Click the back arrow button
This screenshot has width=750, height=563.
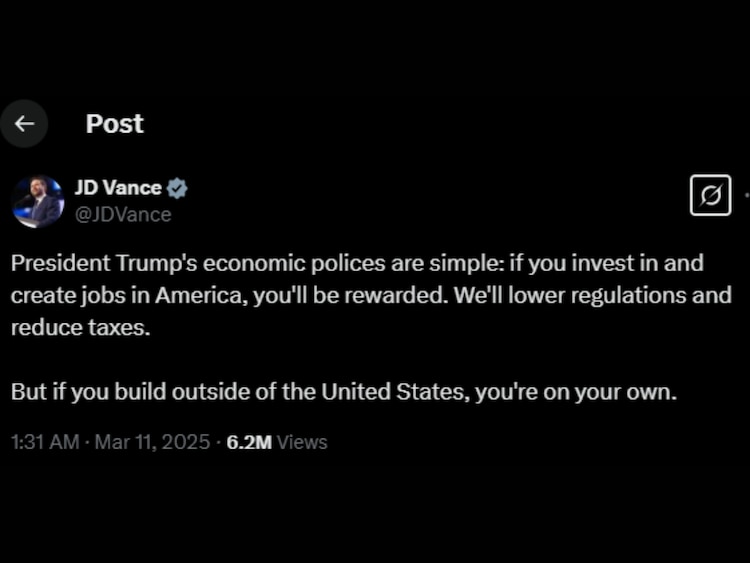pyautogui.click(x=24, y=123)
